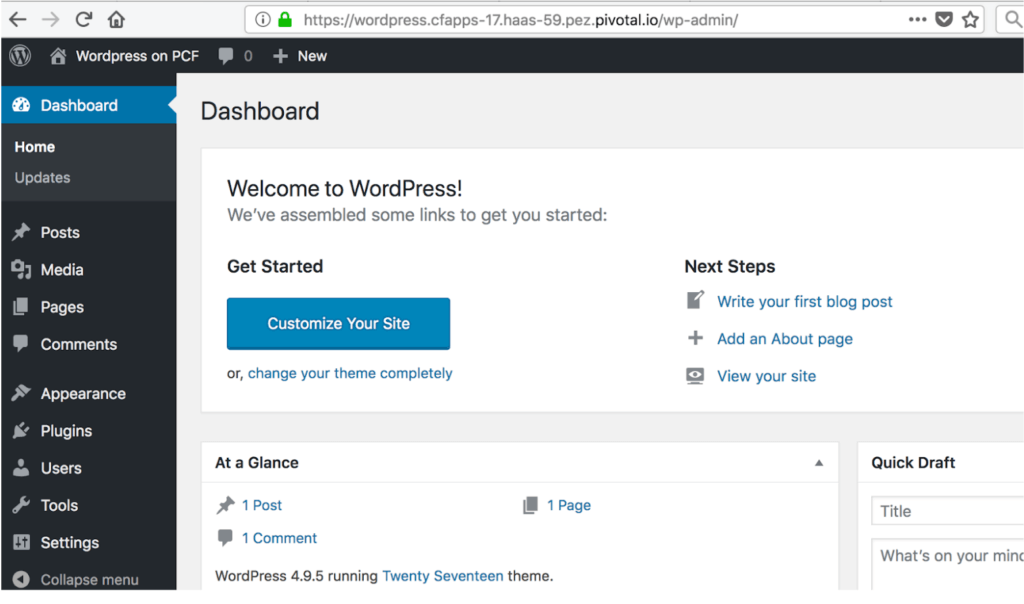
Task: Click the Add an About page link
Action: pos(785,339)
